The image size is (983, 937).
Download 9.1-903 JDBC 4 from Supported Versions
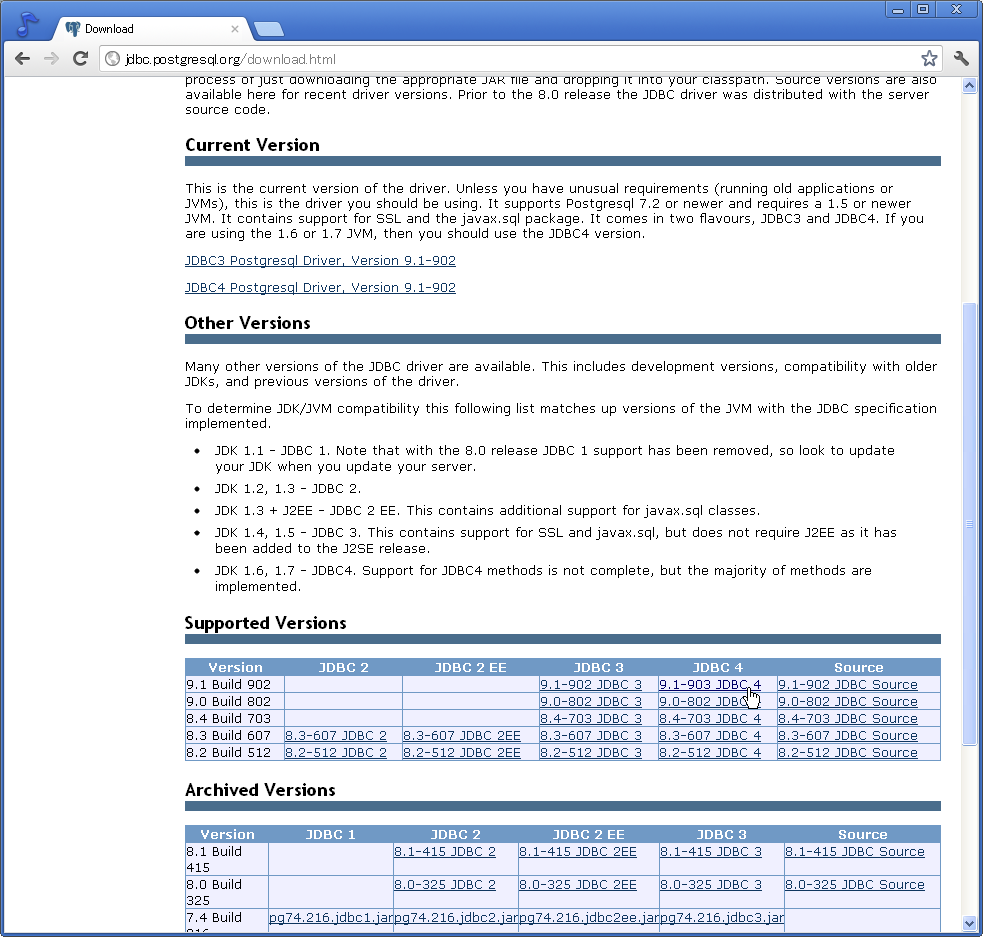coord(710,684)
